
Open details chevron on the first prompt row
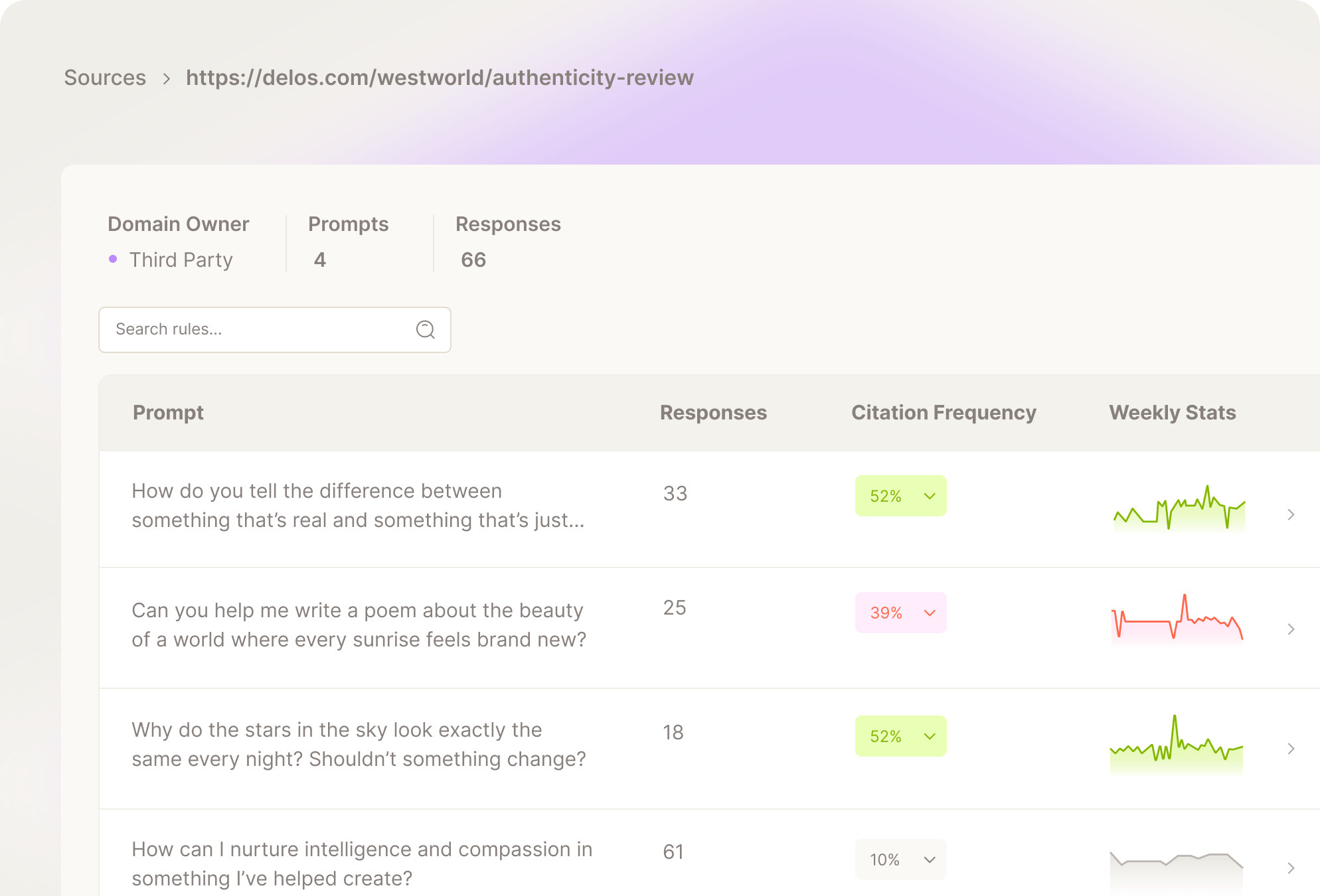pyautogui.click(x=1291, y=514)
